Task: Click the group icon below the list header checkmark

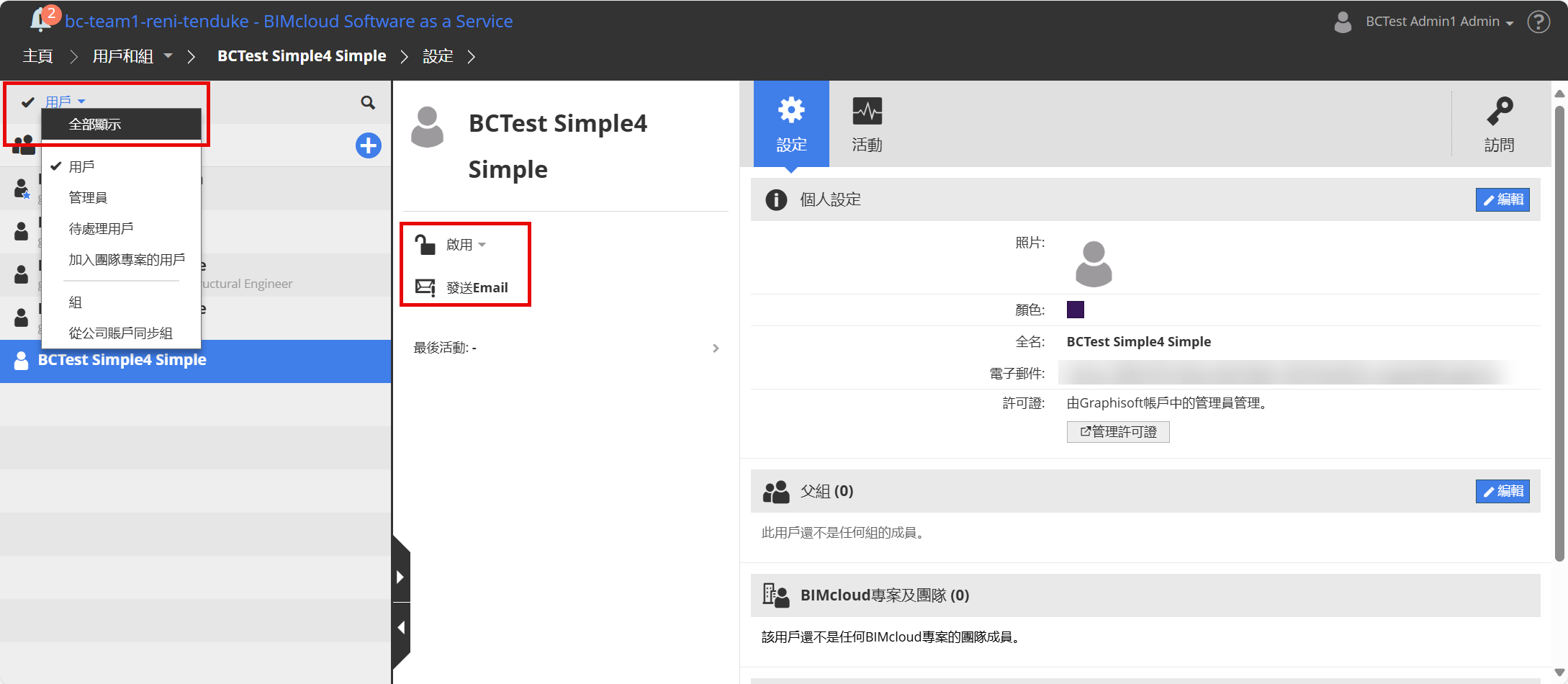Action: (x=24, y=145)
